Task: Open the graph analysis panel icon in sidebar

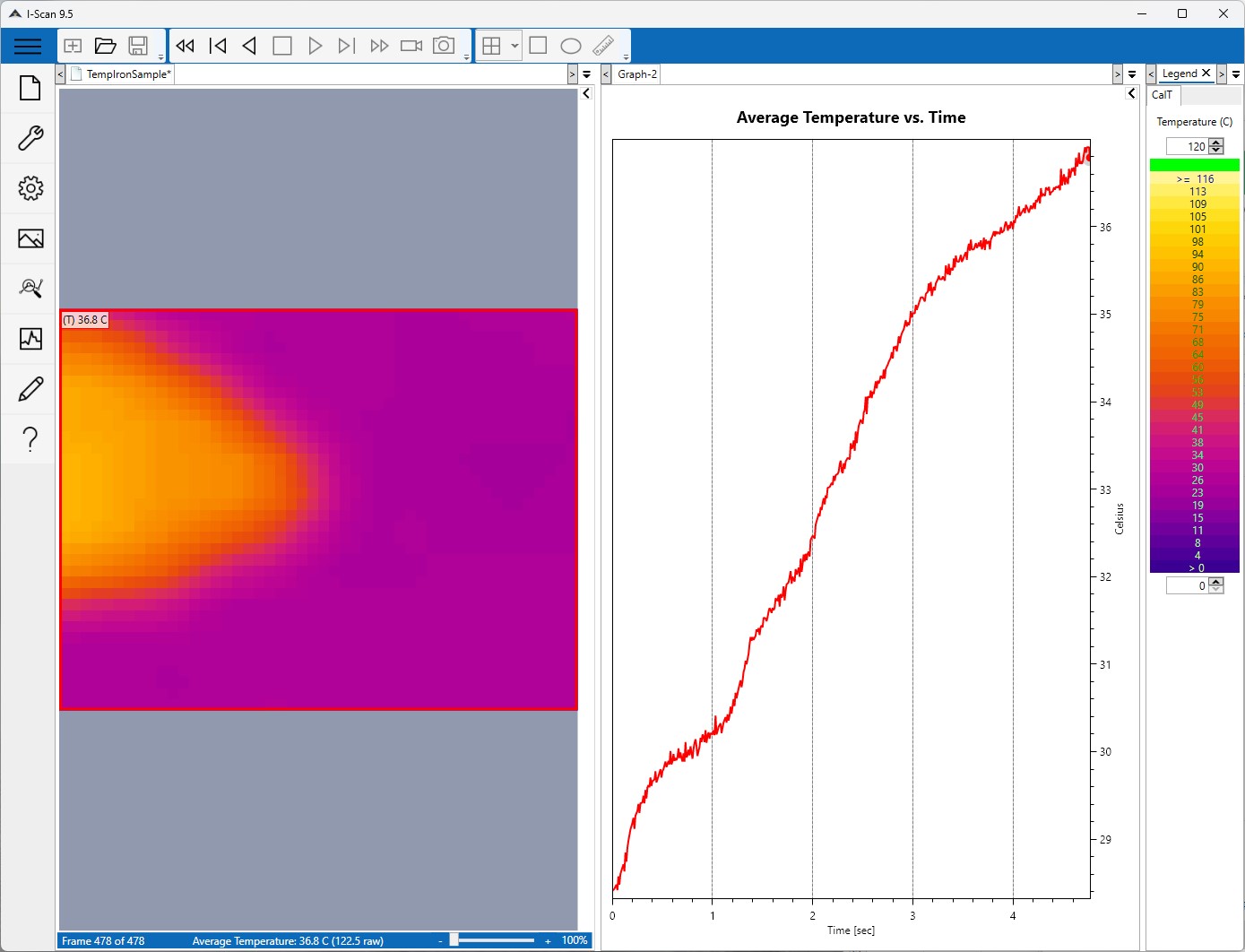Action: click(30, 339)
